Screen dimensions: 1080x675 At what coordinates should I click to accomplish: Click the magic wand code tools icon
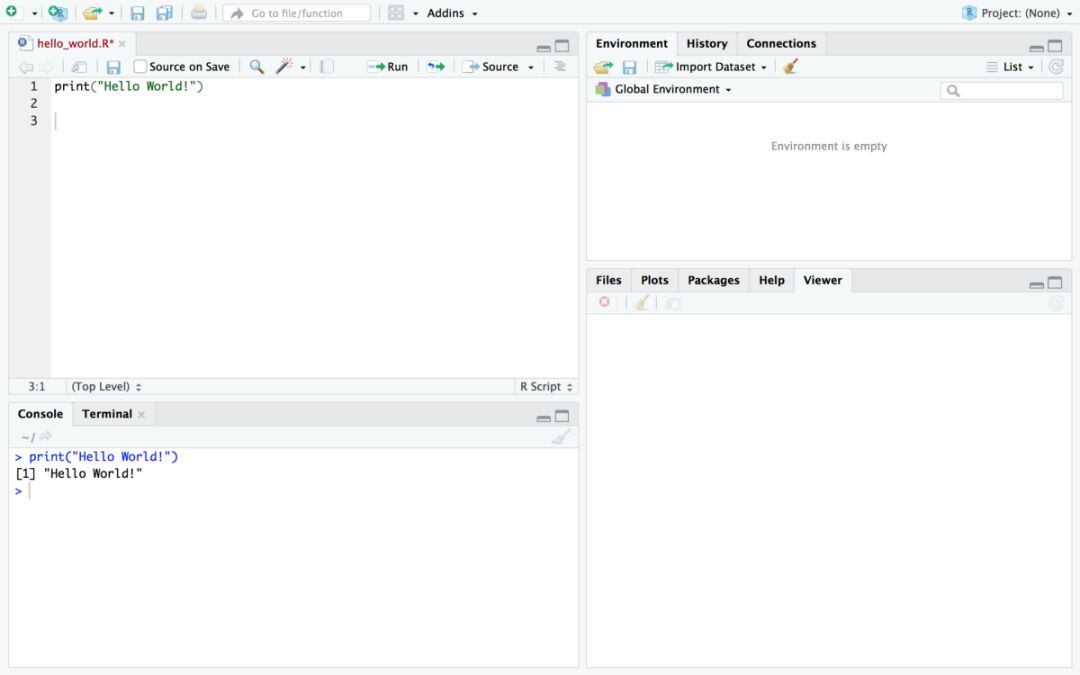[x=284, y=66]
